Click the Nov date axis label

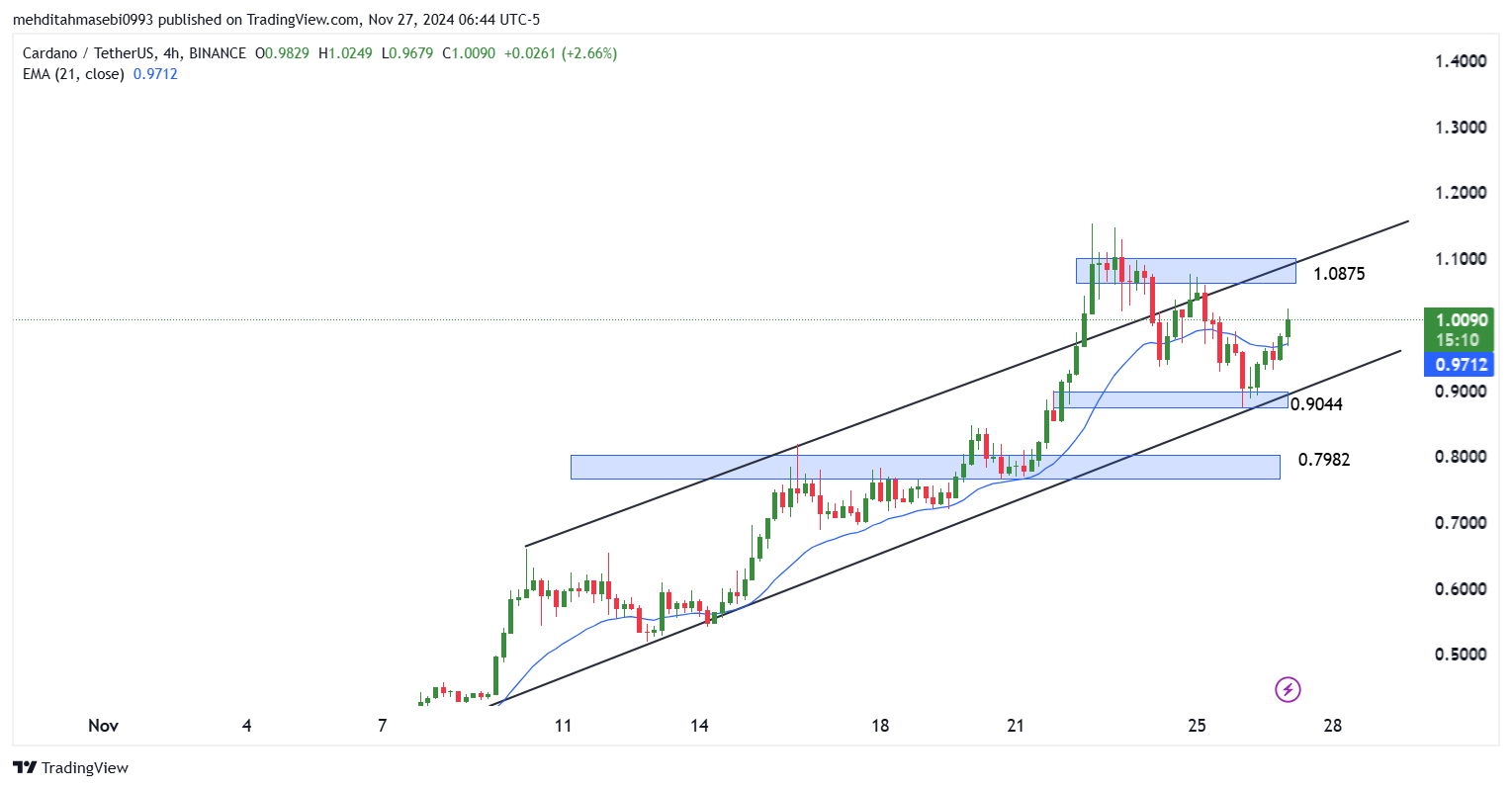[x=103, y=726]
